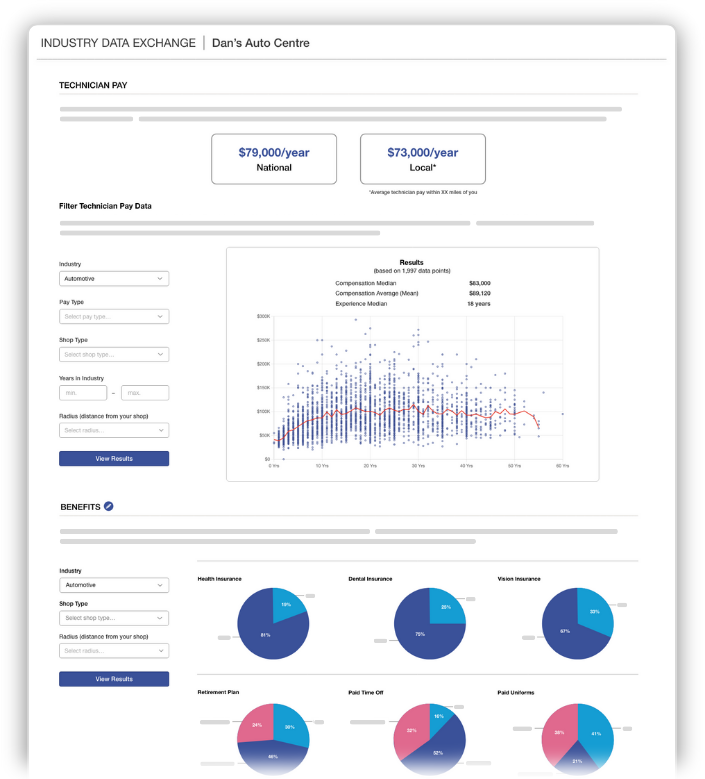
Task: Click the Experience Median 18 years value
Action: [478, 304]
